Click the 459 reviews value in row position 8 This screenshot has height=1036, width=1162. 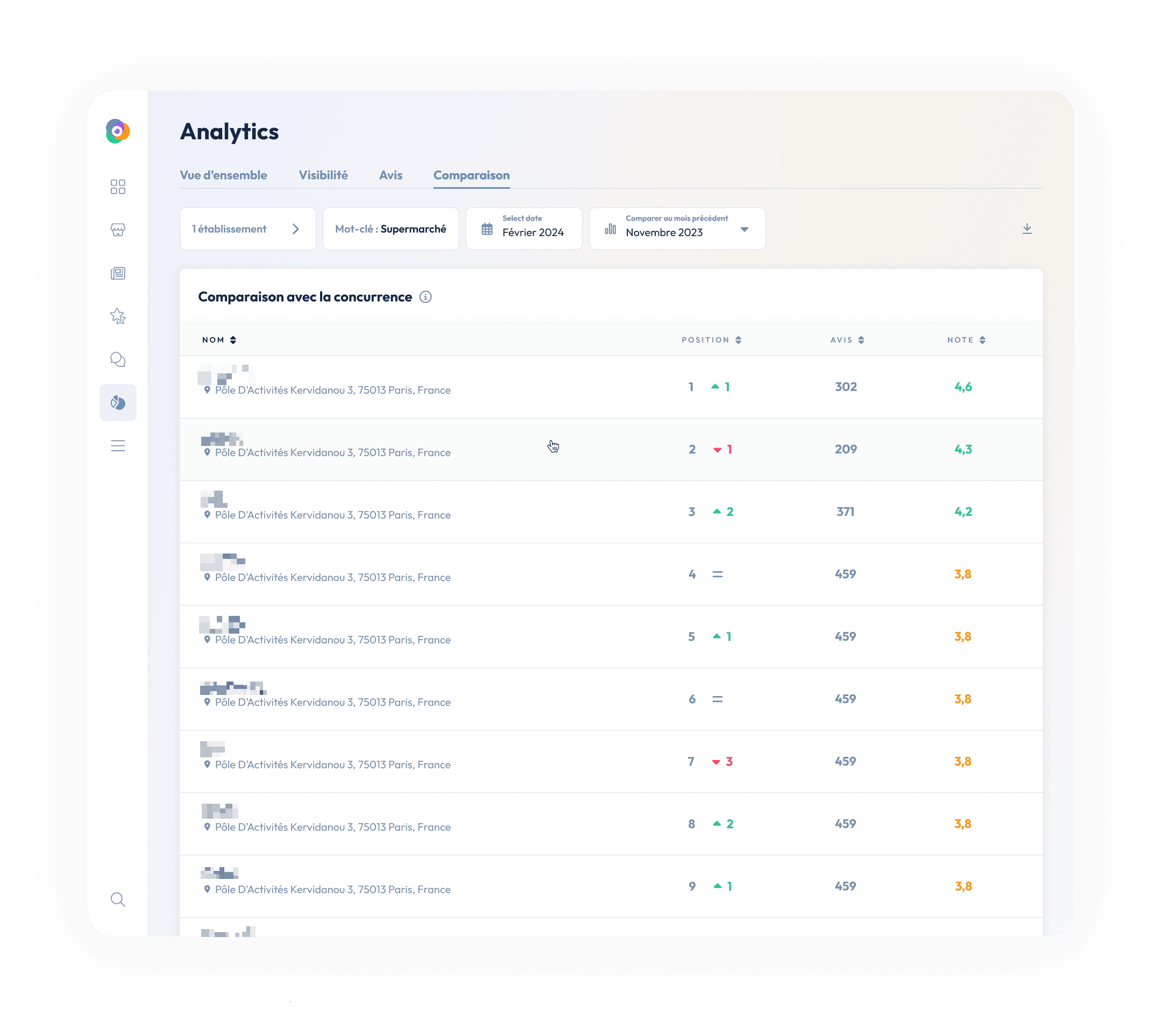pyautogui.click(x=846, y=824)
